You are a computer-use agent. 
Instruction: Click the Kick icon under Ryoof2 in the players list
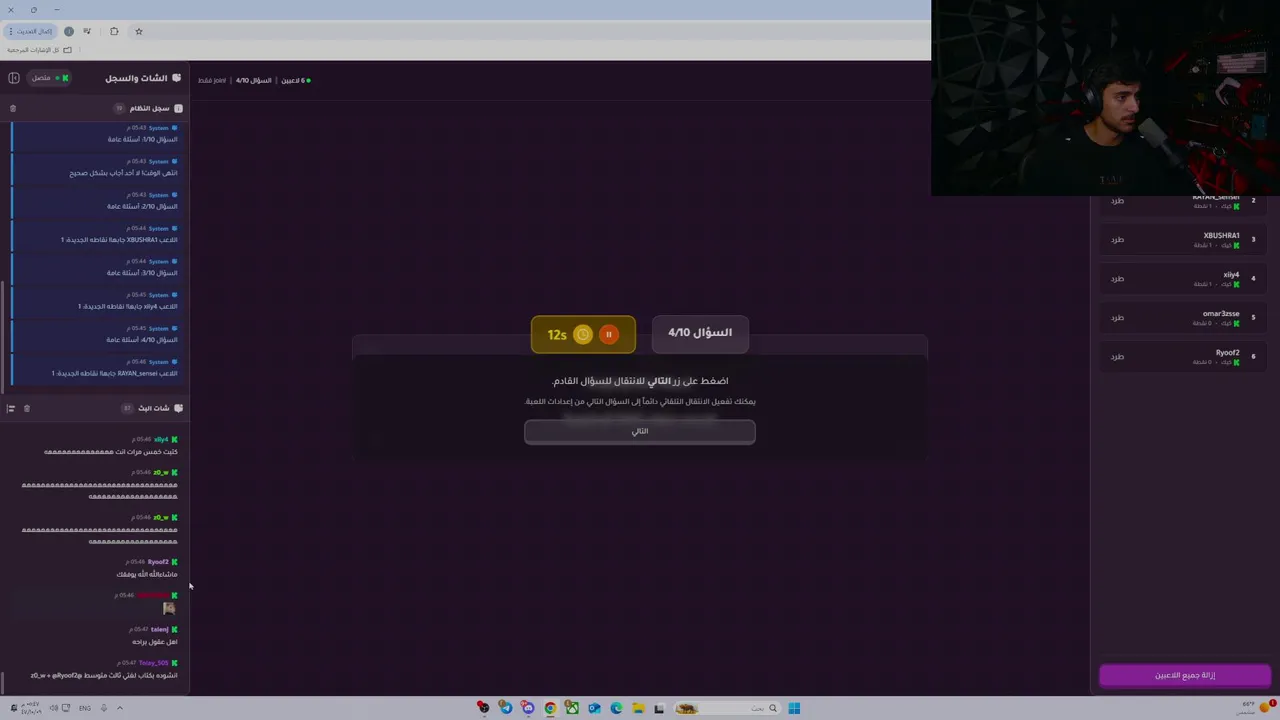pos(1236,362)
